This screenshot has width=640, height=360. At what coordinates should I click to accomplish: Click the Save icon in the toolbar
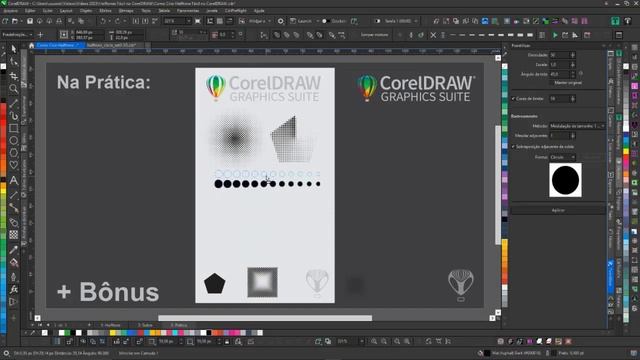(x=30, y=21)
